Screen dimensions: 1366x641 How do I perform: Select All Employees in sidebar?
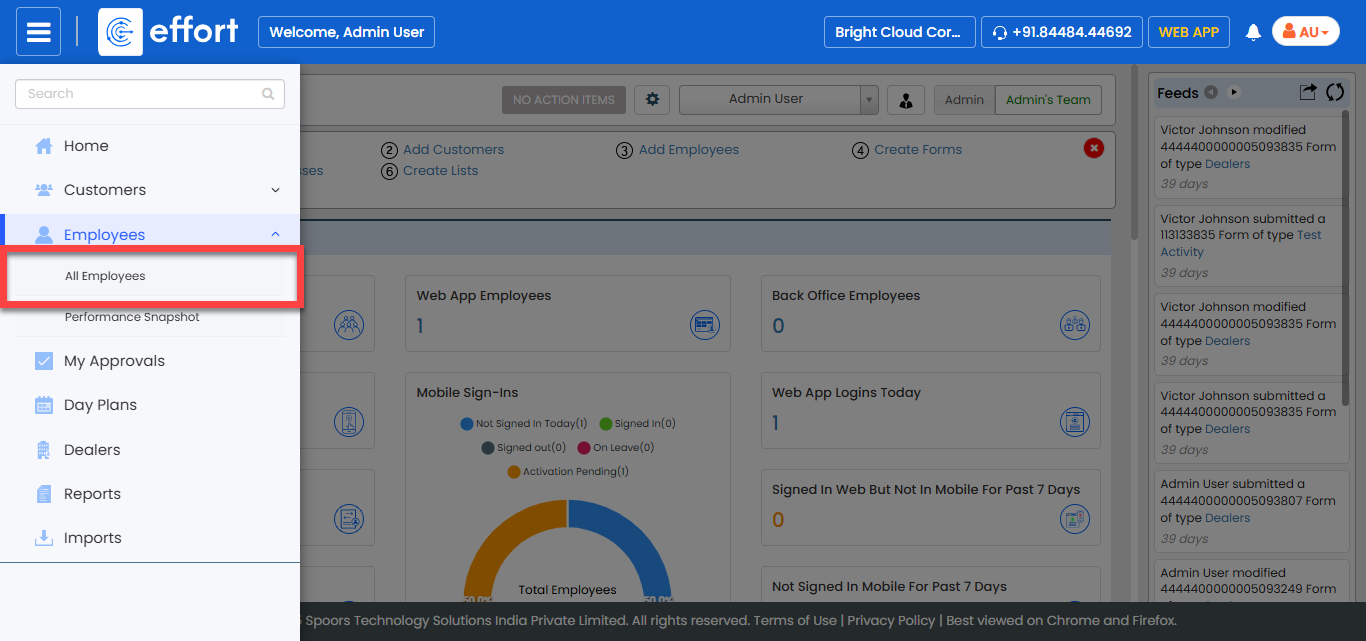105,276
